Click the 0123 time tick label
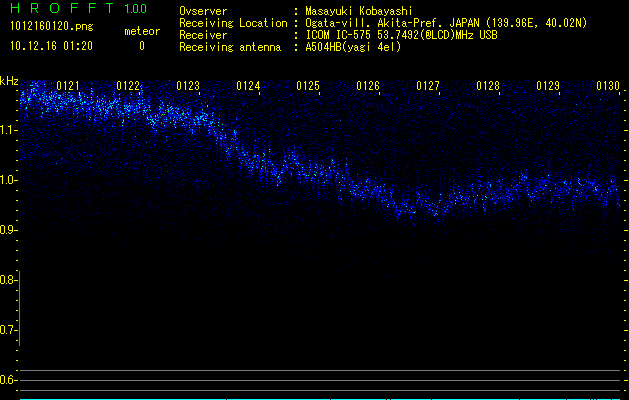Image resolution: width=629 pixels, height=400 pixels. click(x=188, y=87)
